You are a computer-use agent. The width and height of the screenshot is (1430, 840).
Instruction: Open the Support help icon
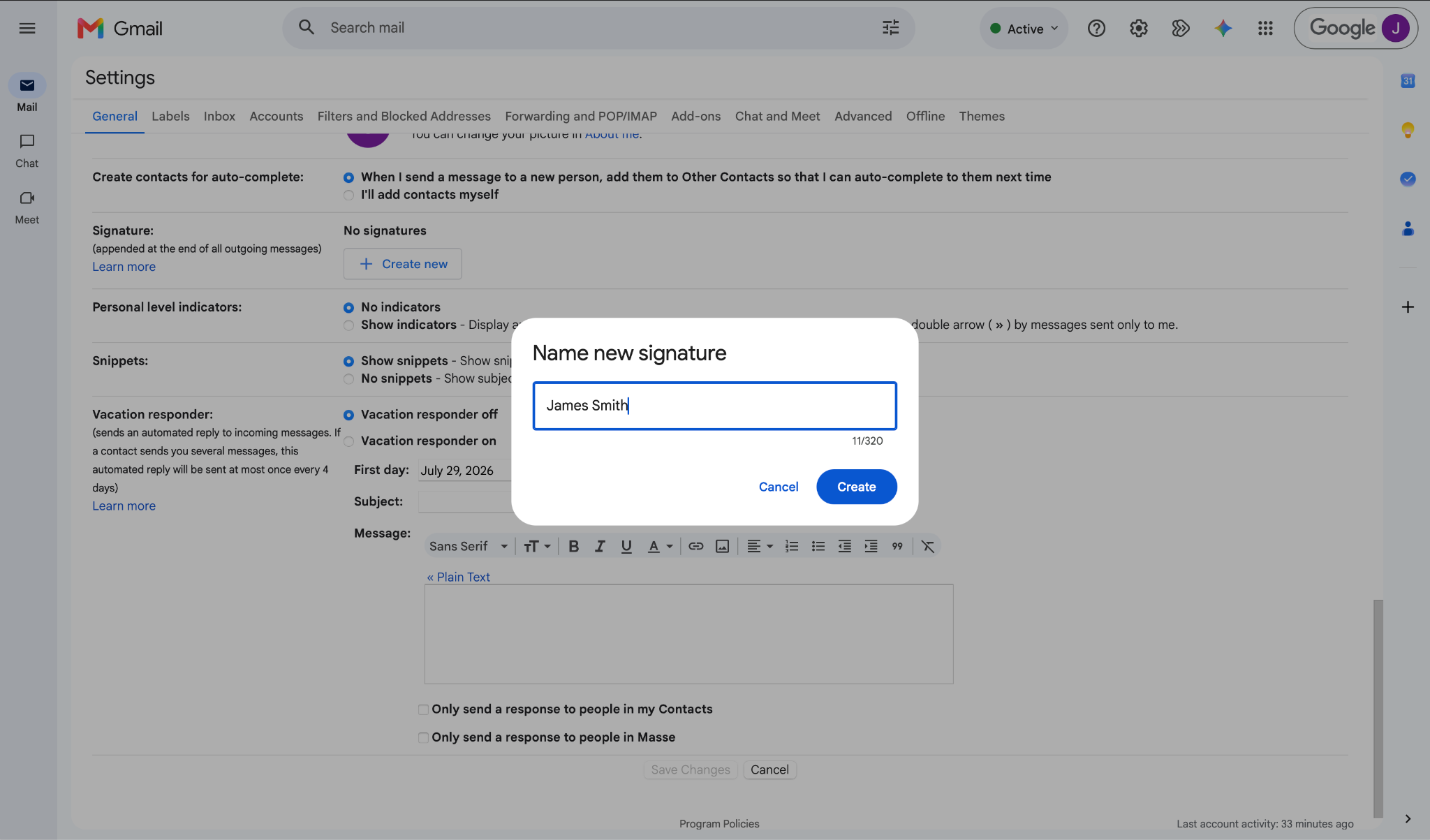(x=1096, y=28)
